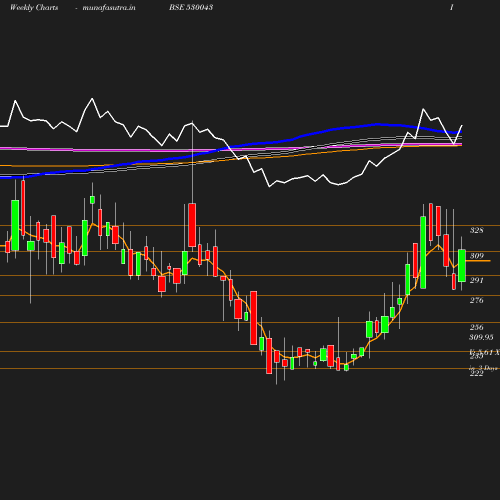Click the 256 price level label
The width and height of the screenshot is (500, 500).
pos(477,327)
